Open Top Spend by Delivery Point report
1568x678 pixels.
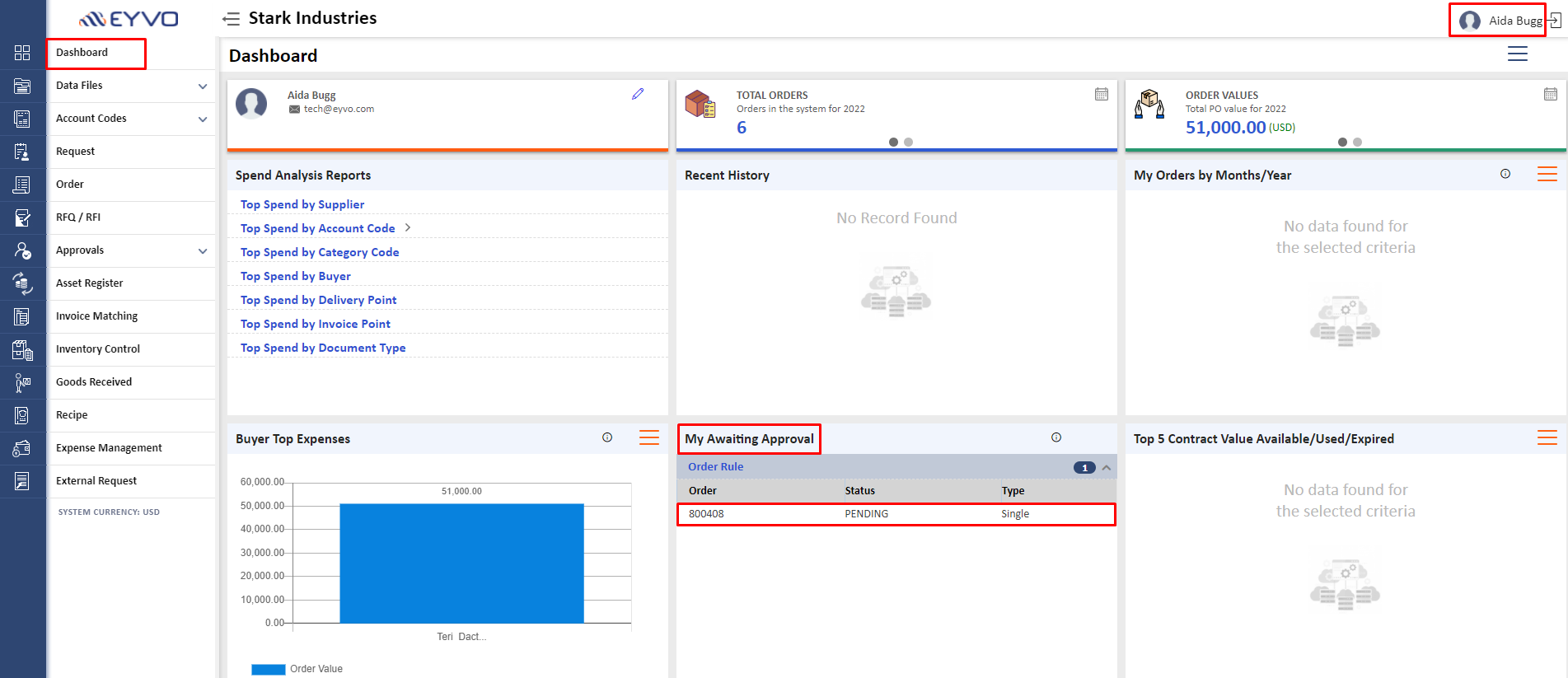coord(319,300)
